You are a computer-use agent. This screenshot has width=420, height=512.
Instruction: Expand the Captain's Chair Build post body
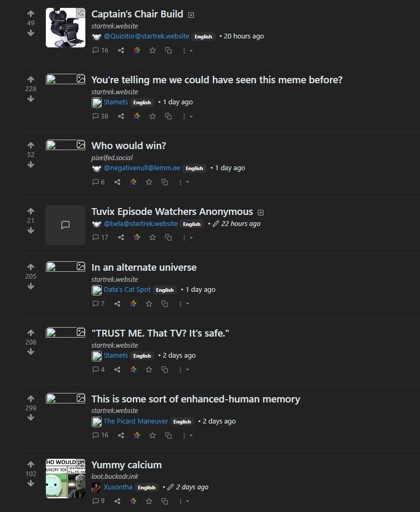coord(191,15)
